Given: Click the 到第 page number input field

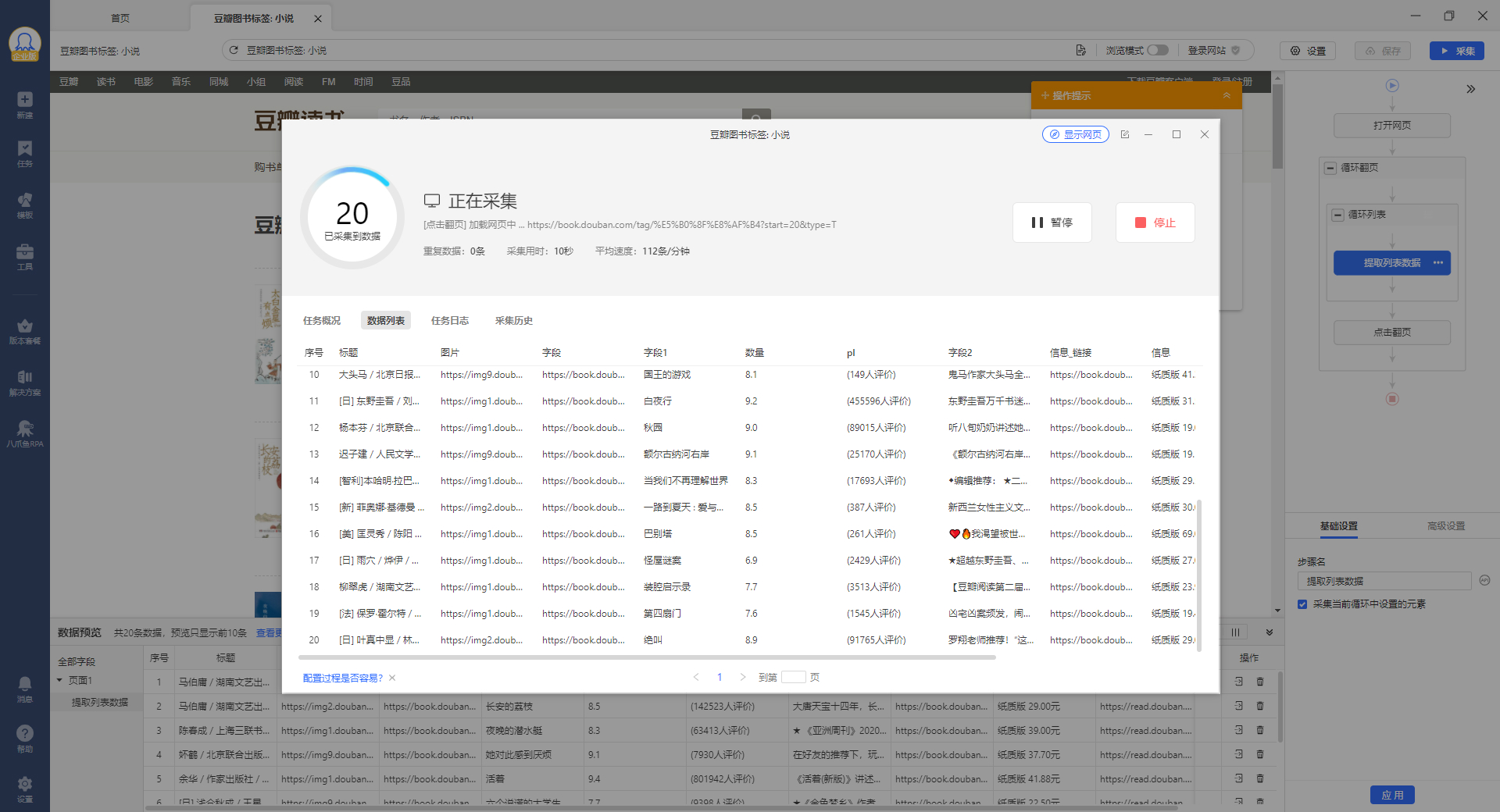Looking at the screenshot, I should (793, 677).
